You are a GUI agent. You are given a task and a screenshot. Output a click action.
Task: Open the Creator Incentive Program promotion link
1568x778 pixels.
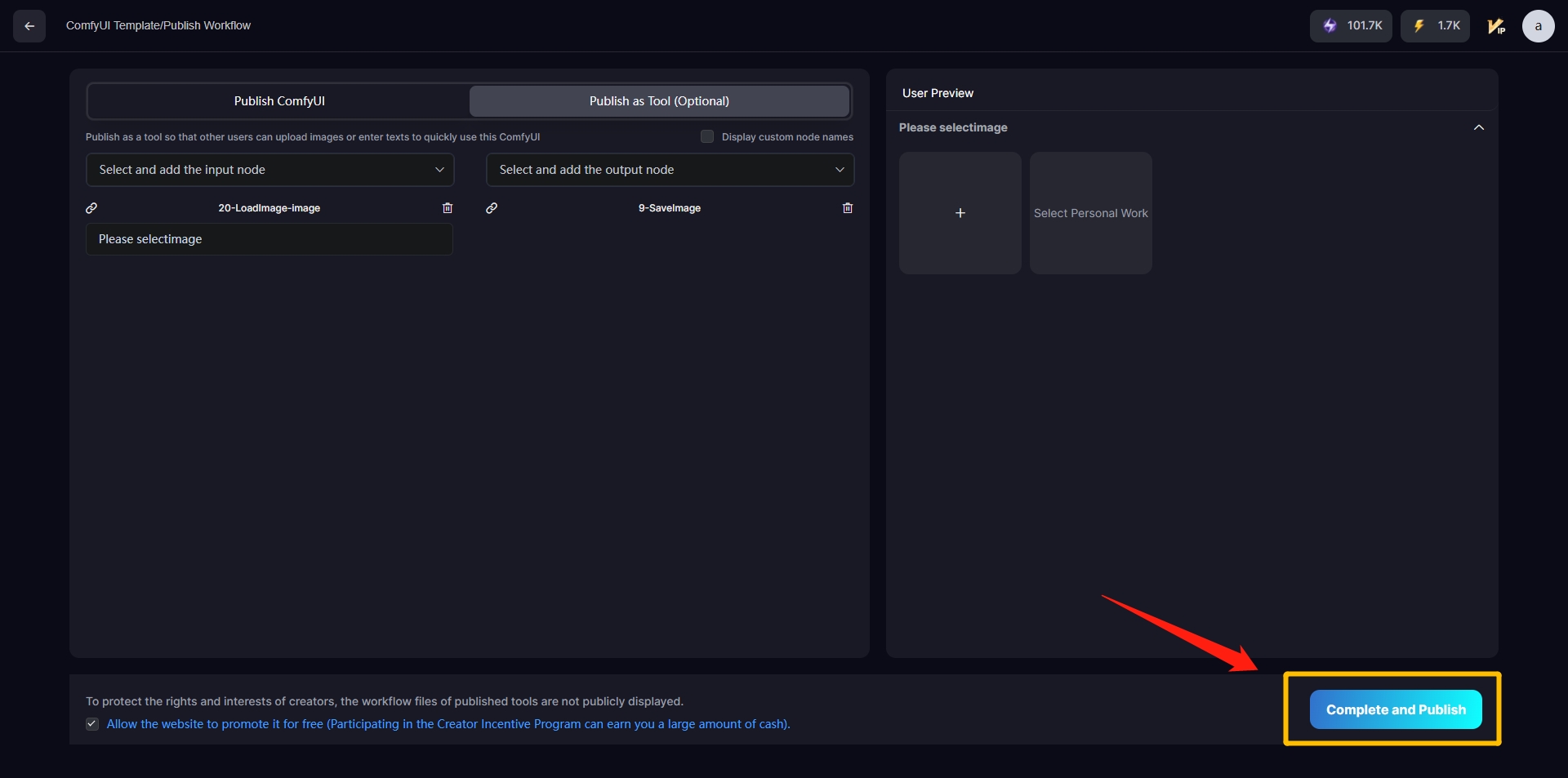point(448,724)
